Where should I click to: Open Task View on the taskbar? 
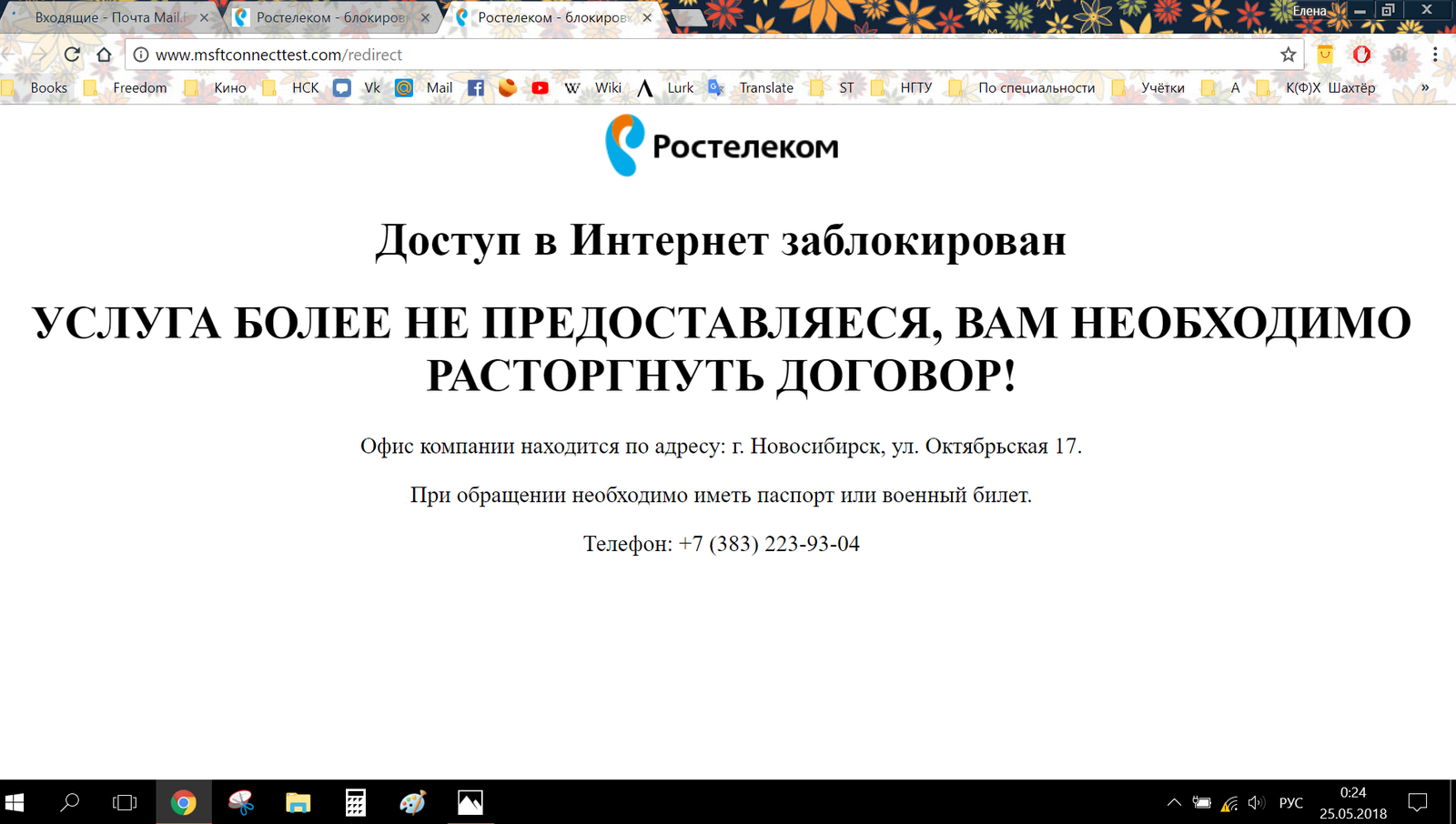point(125,802)
